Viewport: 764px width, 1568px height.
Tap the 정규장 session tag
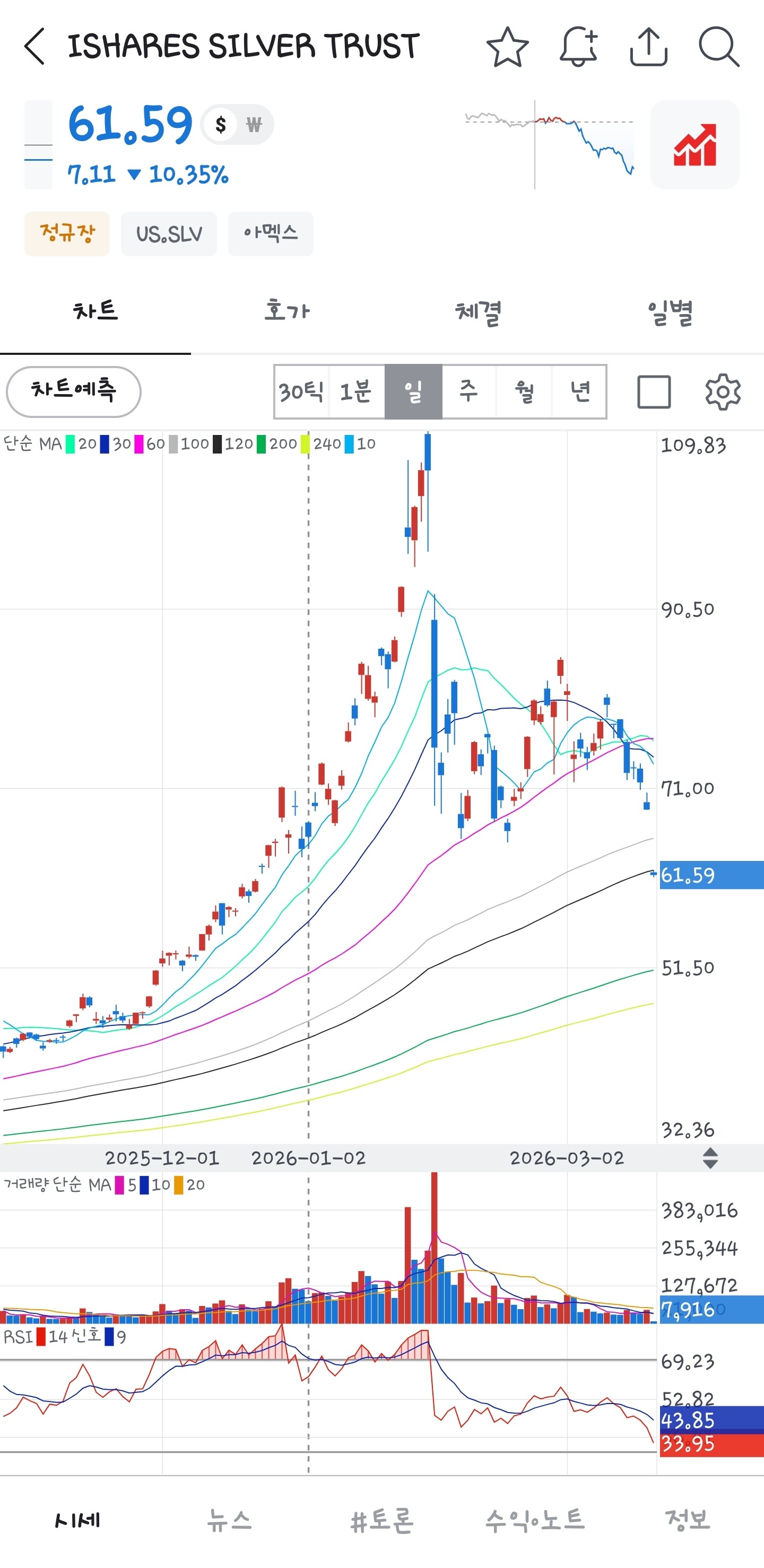67,234
